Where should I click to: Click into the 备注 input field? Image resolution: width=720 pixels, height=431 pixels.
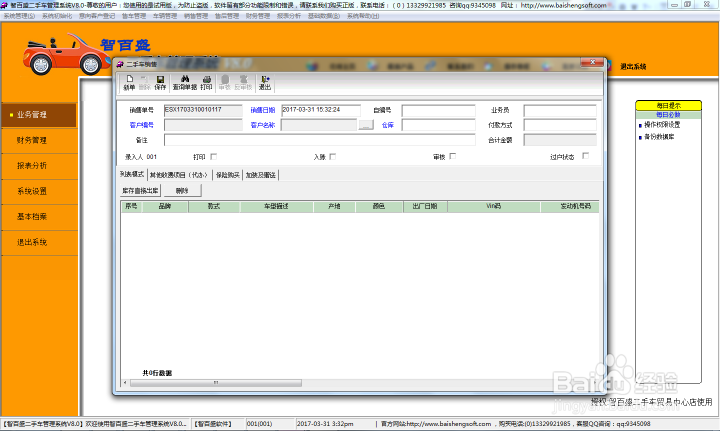click(x=320, y=140)
